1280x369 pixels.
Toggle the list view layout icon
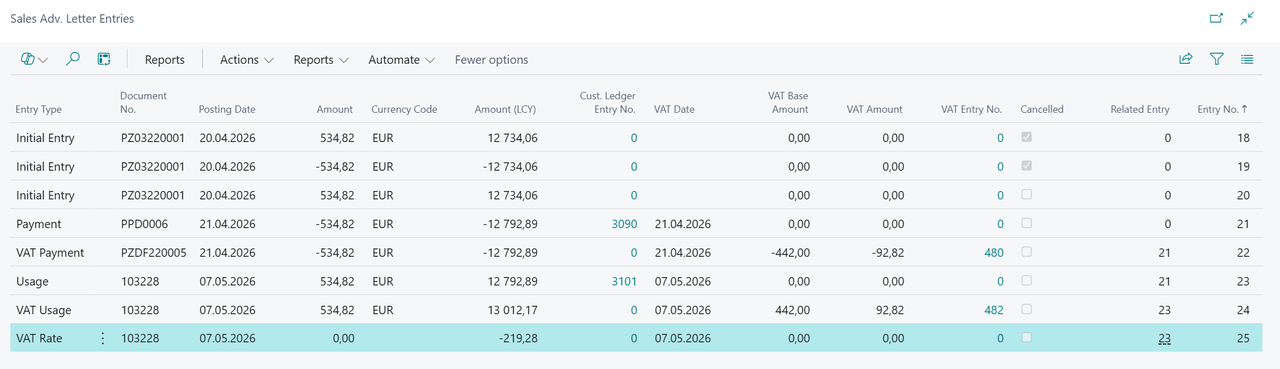(x=1247, y=60)
